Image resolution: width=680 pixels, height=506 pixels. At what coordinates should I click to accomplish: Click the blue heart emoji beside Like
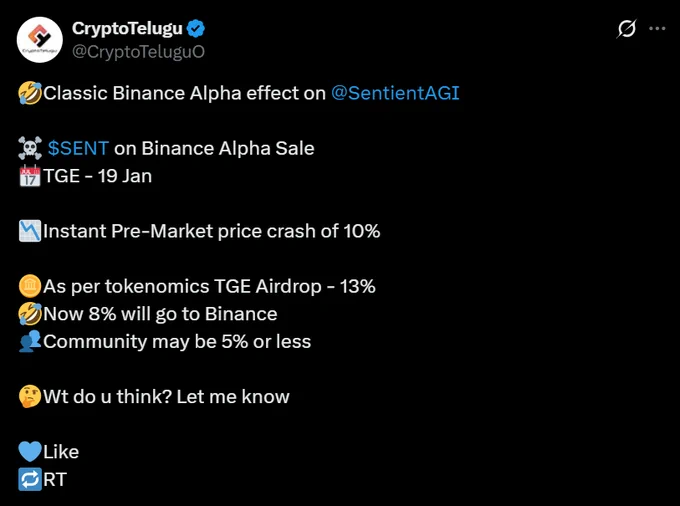point(30,452)
